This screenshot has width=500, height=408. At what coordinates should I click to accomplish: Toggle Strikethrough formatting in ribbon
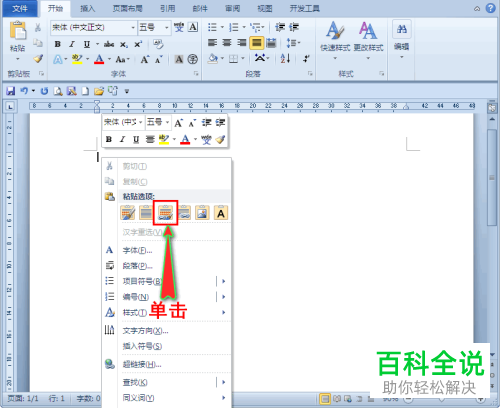coord(109,44)
